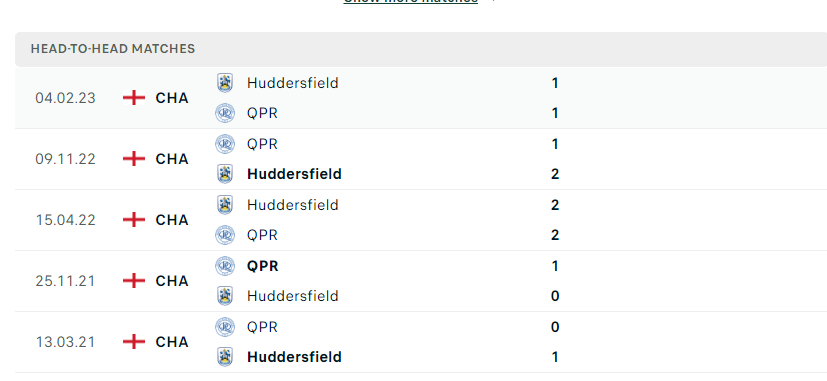Click England flag for 13.03.21 match
The image size is (827, 381).
coord(134,341)
